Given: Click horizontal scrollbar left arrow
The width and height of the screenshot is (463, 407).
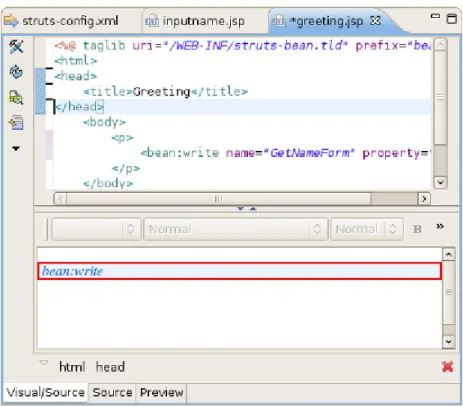Looking at the screenshot, I should (60, 199).
